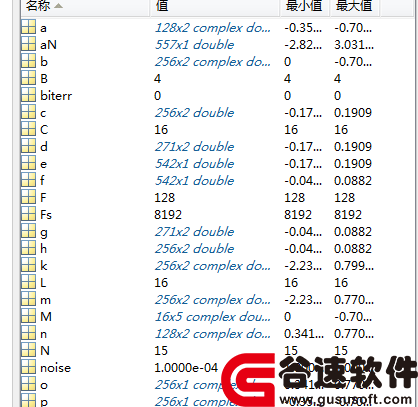Image resolution: width=418 pixels, height=407 pixels.
Task: Click the variable icon for uppercase B
Action: coord(28,78)
